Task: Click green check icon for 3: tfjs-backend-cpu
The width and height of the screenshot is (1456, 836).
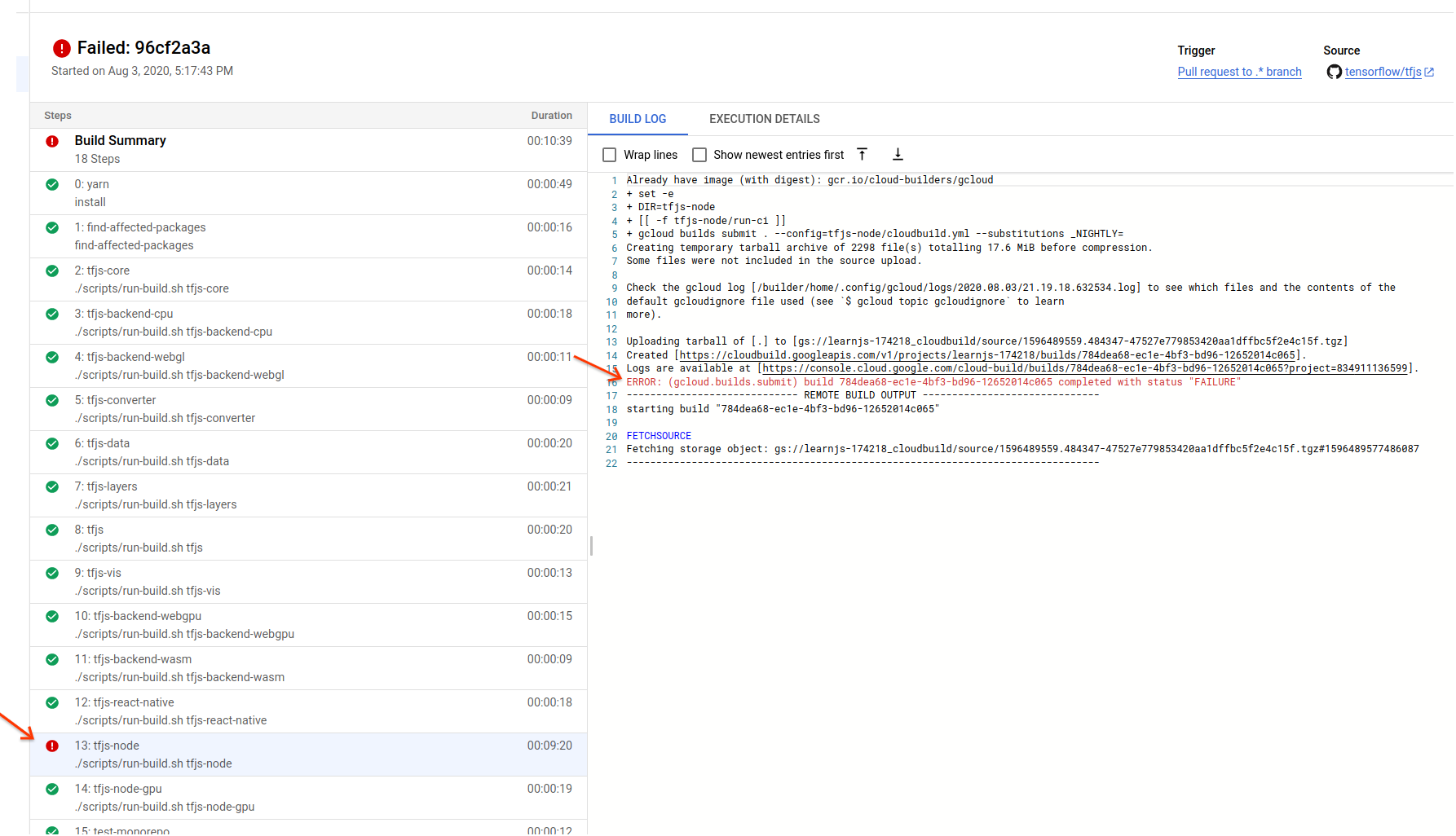Action: point(52,314)
